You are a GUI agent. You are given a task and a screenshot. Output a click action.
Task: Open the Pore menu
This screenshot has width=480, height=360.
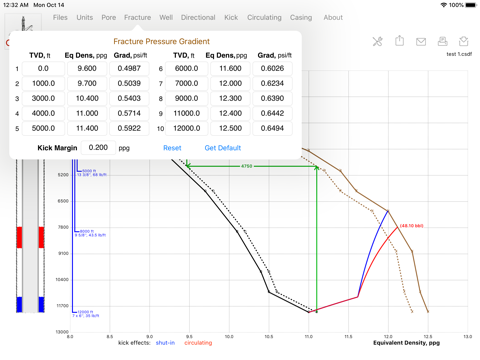[x=109, y=17]
